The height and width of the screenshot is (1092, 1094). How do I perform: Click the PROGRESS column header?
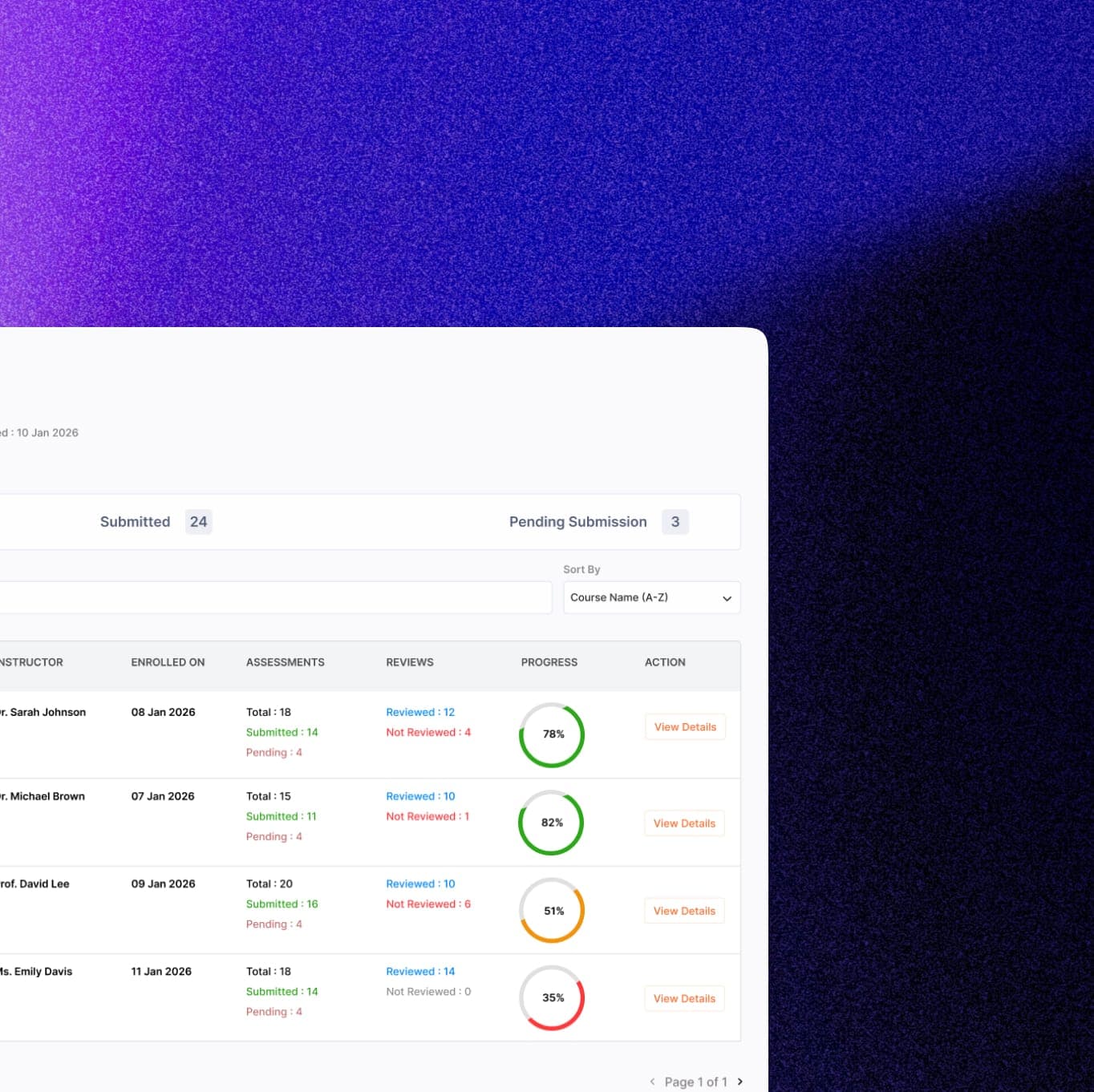[x=549, y=662]
